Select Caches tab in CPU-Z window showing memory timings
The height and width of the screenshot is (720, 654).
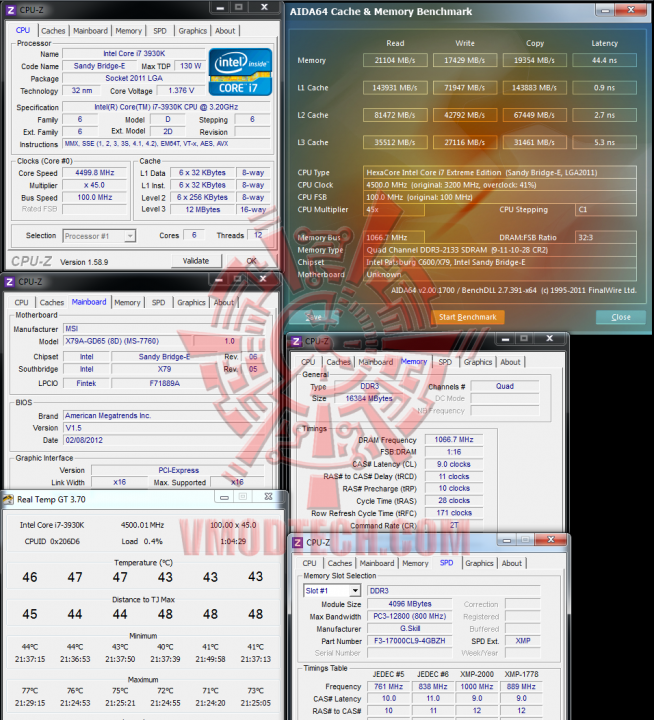(x=338, y=362)
